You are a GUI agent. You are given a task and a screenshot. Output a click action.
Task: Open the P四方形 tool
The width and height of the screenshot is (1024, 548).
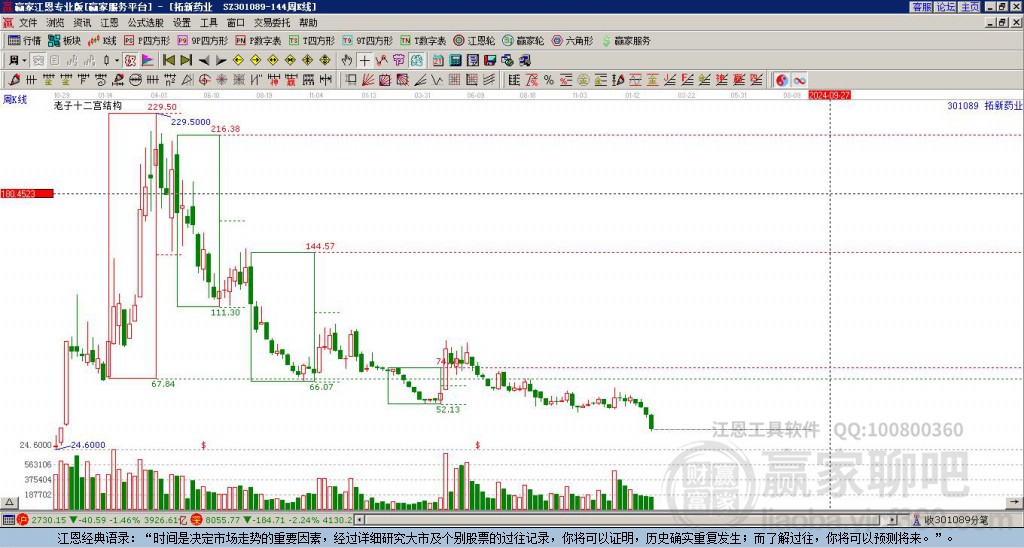coord(147,40)
